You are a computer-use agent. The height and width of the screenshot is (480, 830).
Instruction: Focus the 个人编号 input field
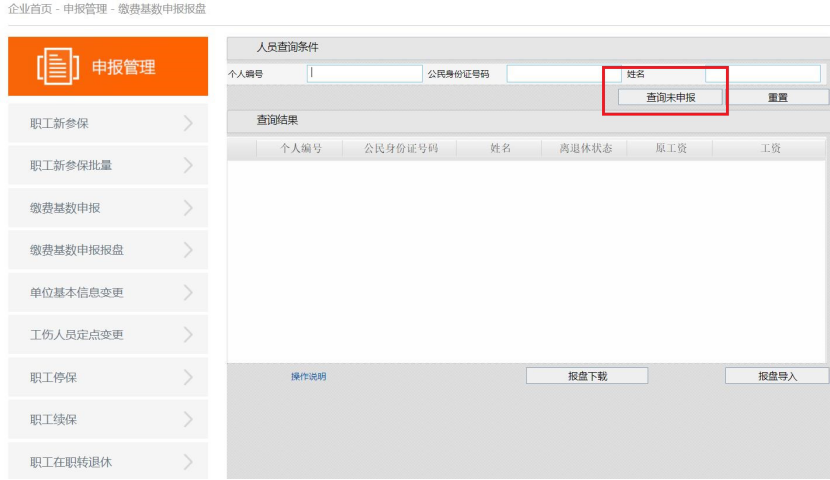[x=365, y=74]
